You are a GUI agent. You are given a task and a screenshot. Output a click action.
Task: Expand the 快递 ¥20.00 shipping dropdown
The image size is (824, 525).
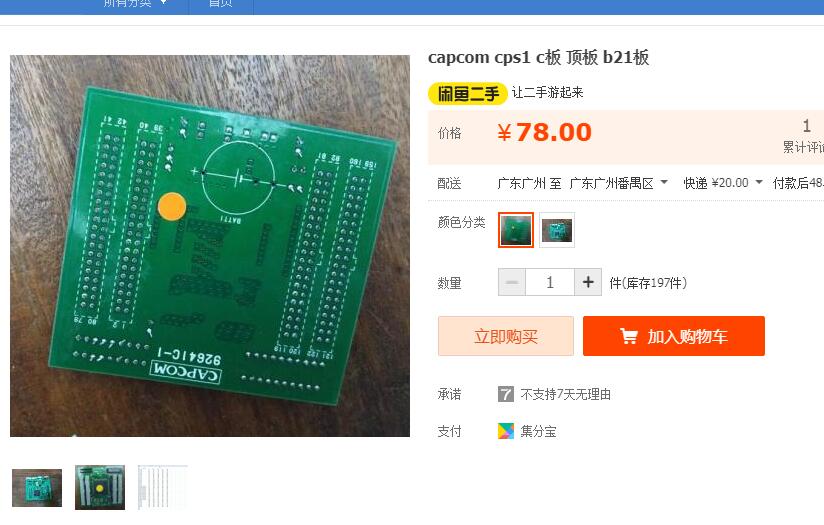(723, 183)
